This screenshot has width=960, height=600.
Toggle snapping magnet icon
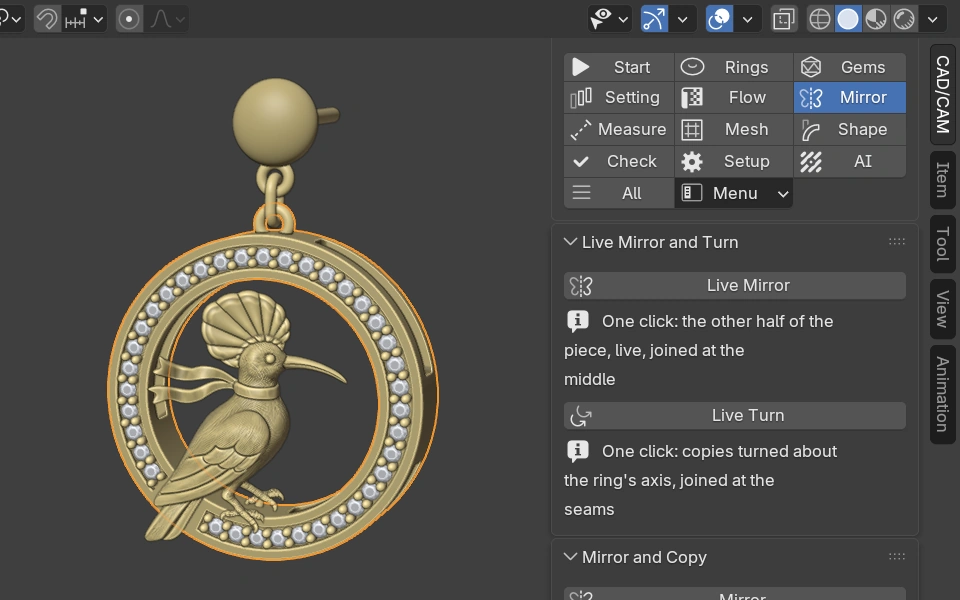47,19
